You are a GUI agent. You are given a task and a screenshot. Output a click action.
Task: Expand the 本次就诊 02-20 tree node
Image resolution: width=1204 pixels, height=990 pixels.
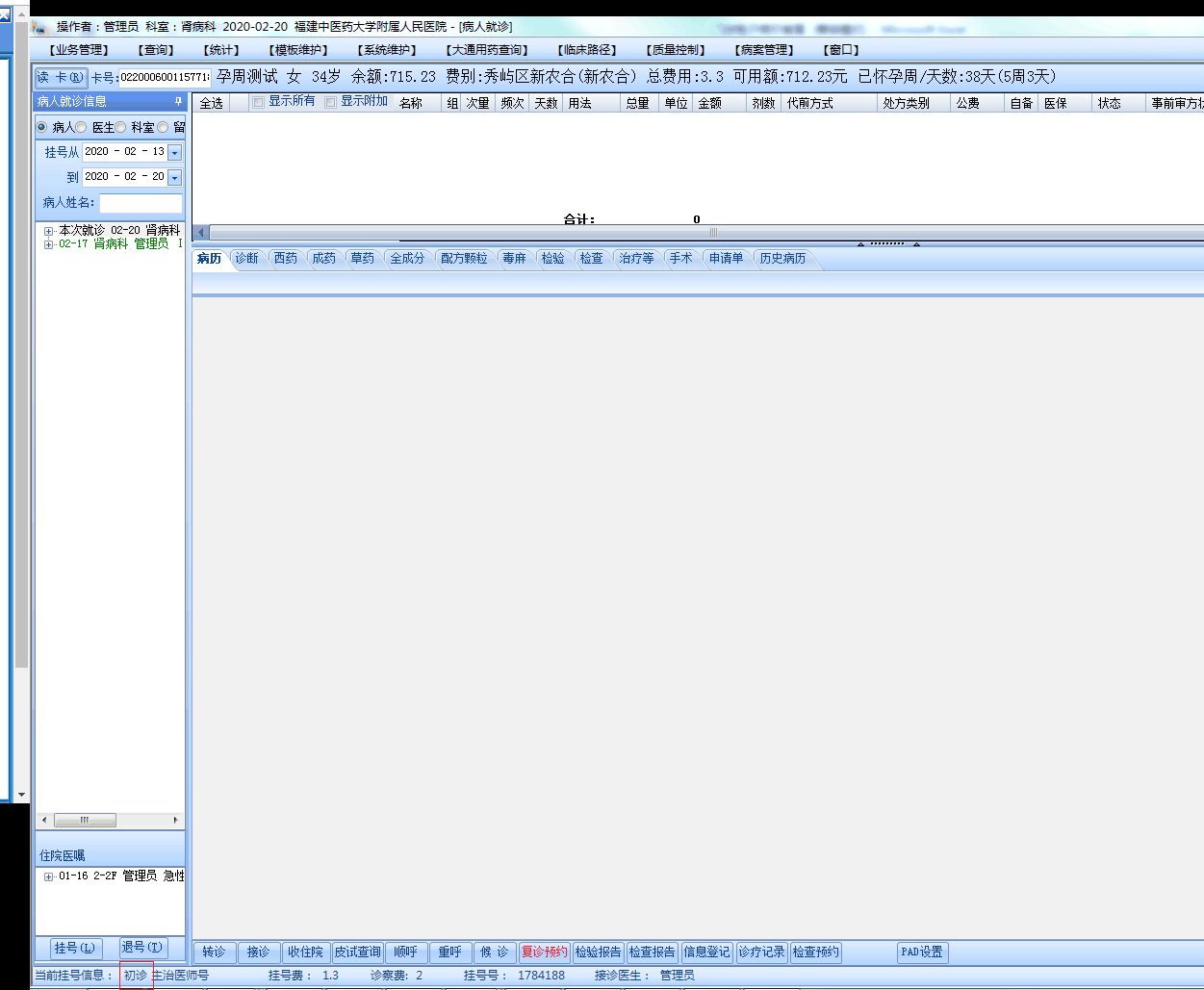(x=48, y=231)
